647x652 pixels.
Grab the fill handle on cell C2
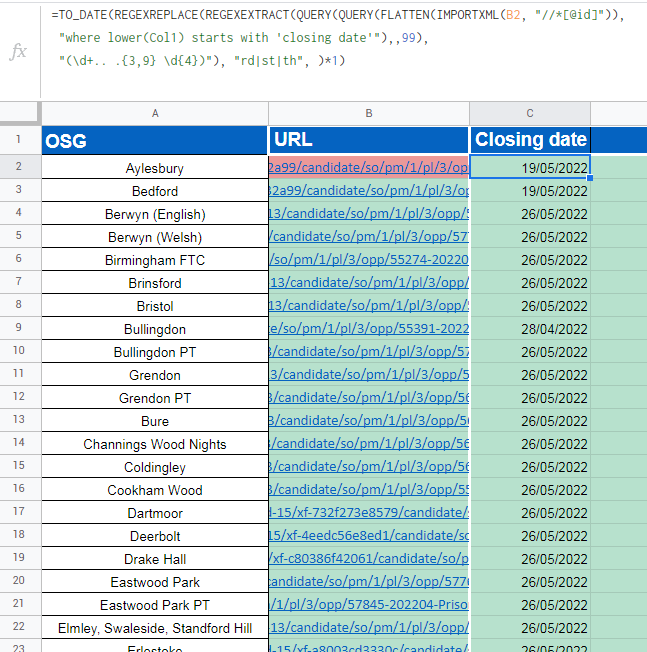pos(590,178)
